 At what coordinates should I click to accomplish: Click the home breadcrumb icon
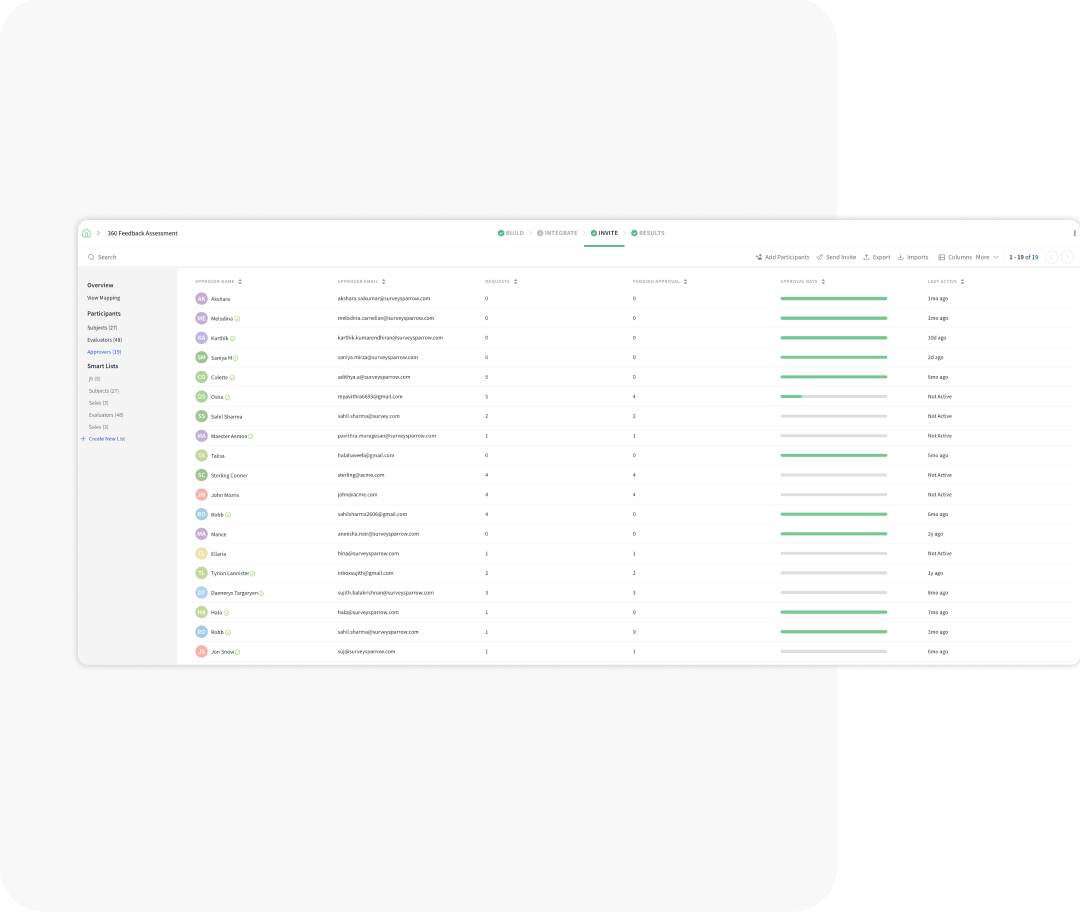(87, 232)
